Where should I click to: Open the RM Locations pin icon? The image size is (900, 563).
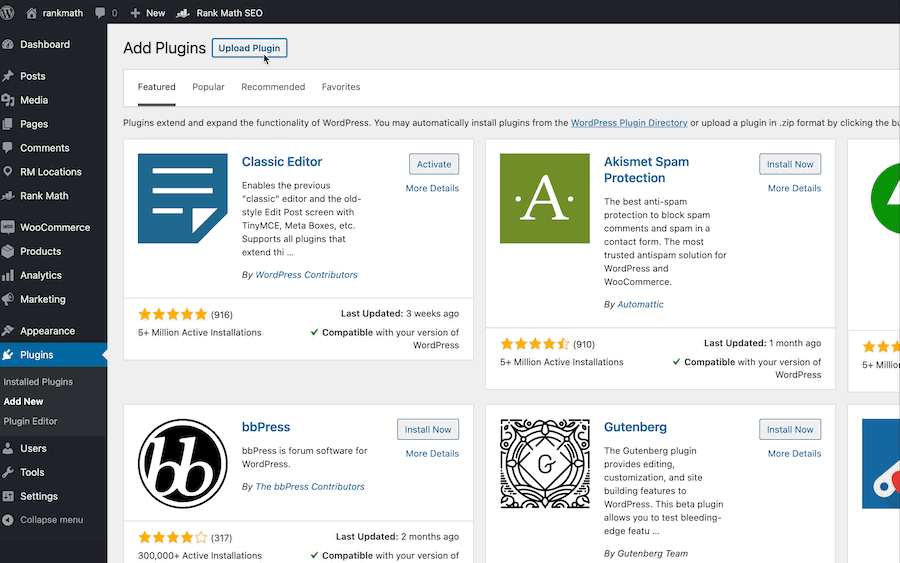[7, 172]
